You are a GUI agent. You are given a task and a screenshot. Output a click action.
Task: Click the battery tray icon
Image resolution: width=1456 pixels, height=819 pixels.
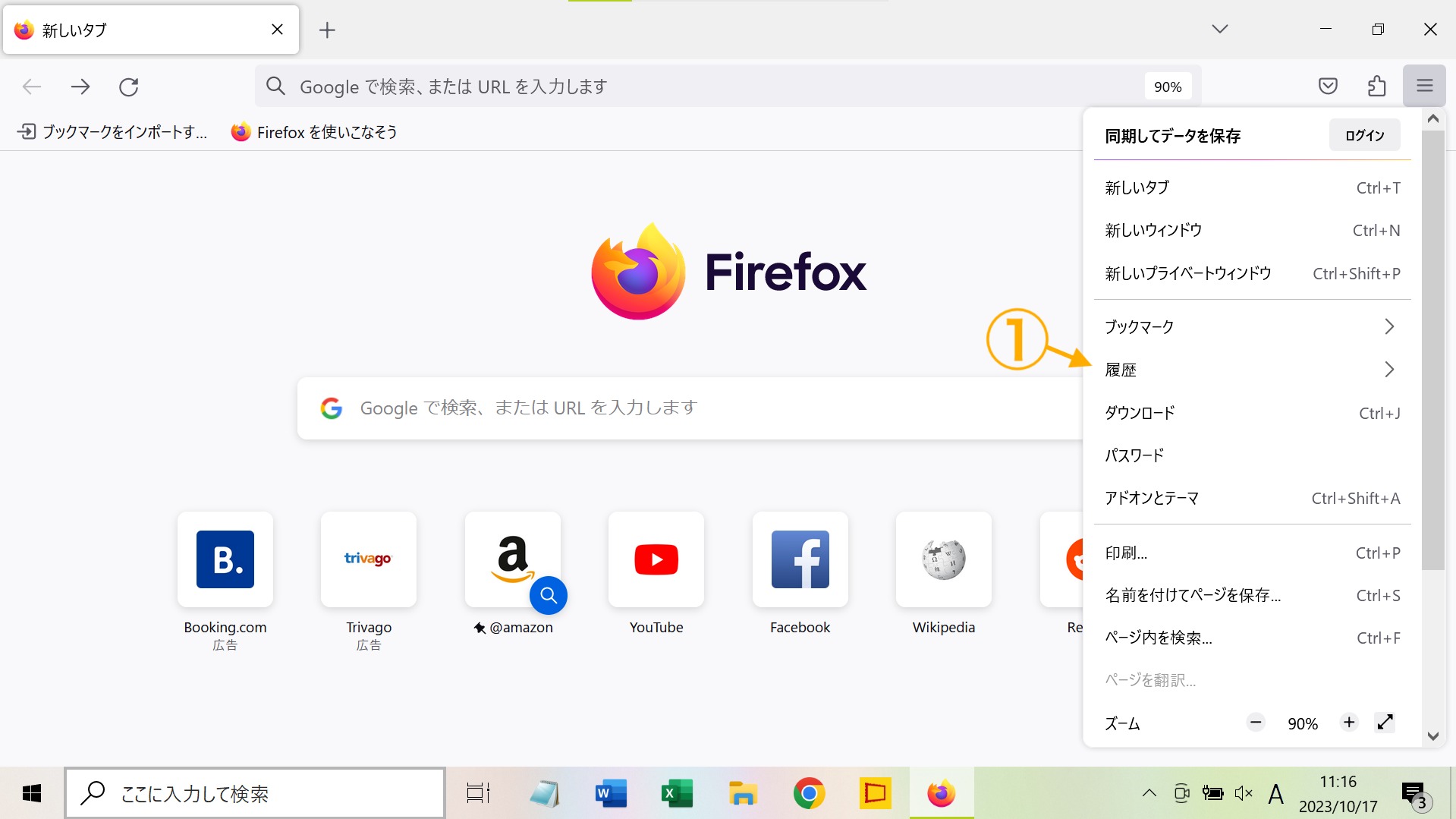(x=1212, y=793)
